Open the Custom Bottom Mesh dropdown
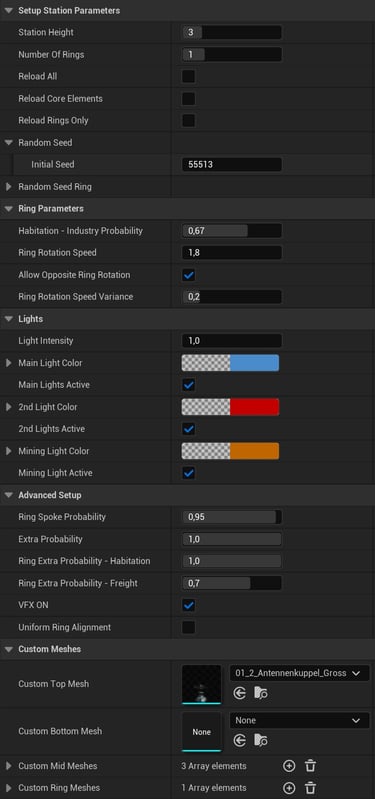 (300, 721)
